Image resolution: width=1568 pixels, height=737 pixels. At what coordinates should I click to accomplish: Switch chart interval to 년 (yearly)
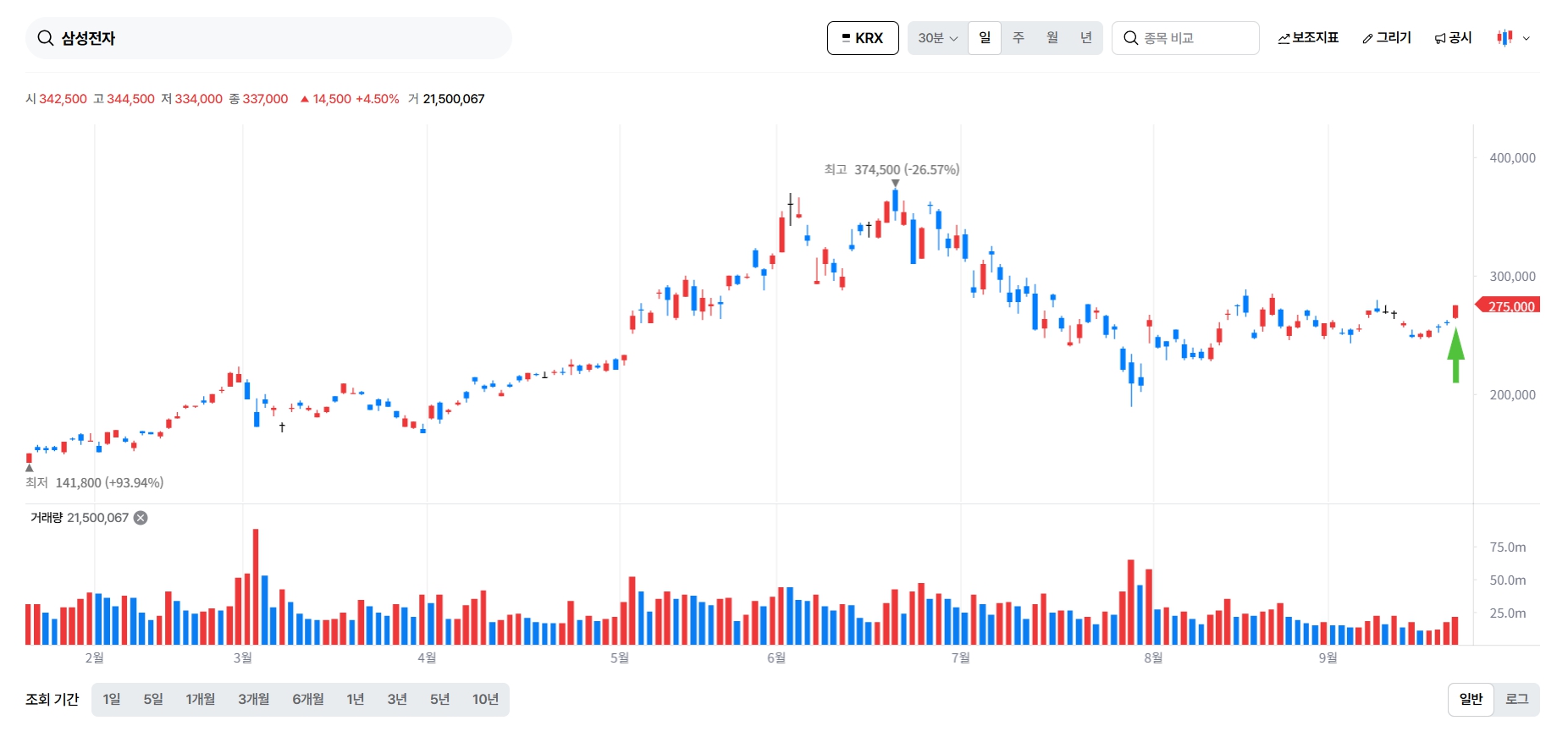point(1086,38)
